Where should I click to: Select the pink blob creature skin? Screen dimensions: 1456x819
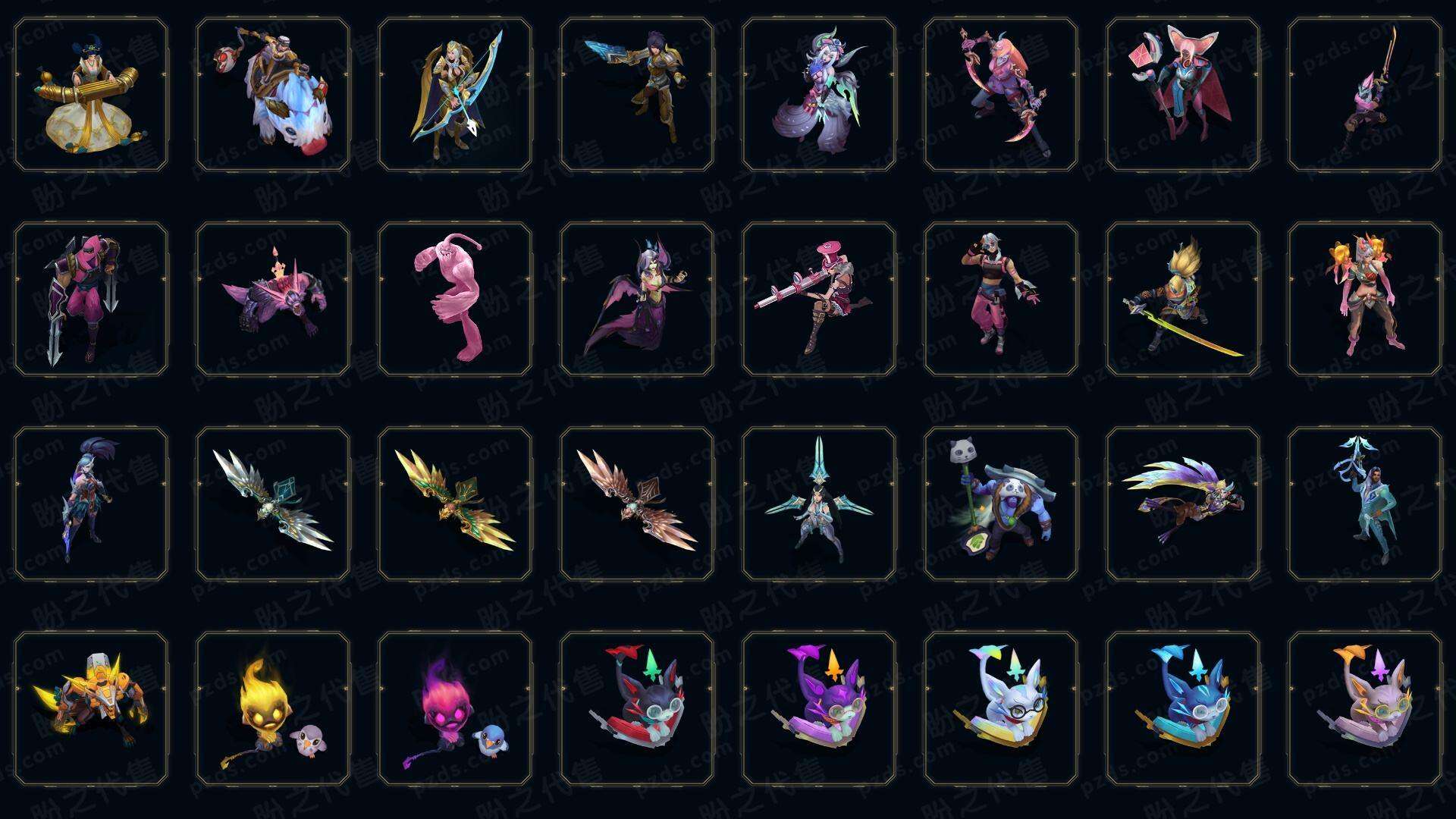455,299
